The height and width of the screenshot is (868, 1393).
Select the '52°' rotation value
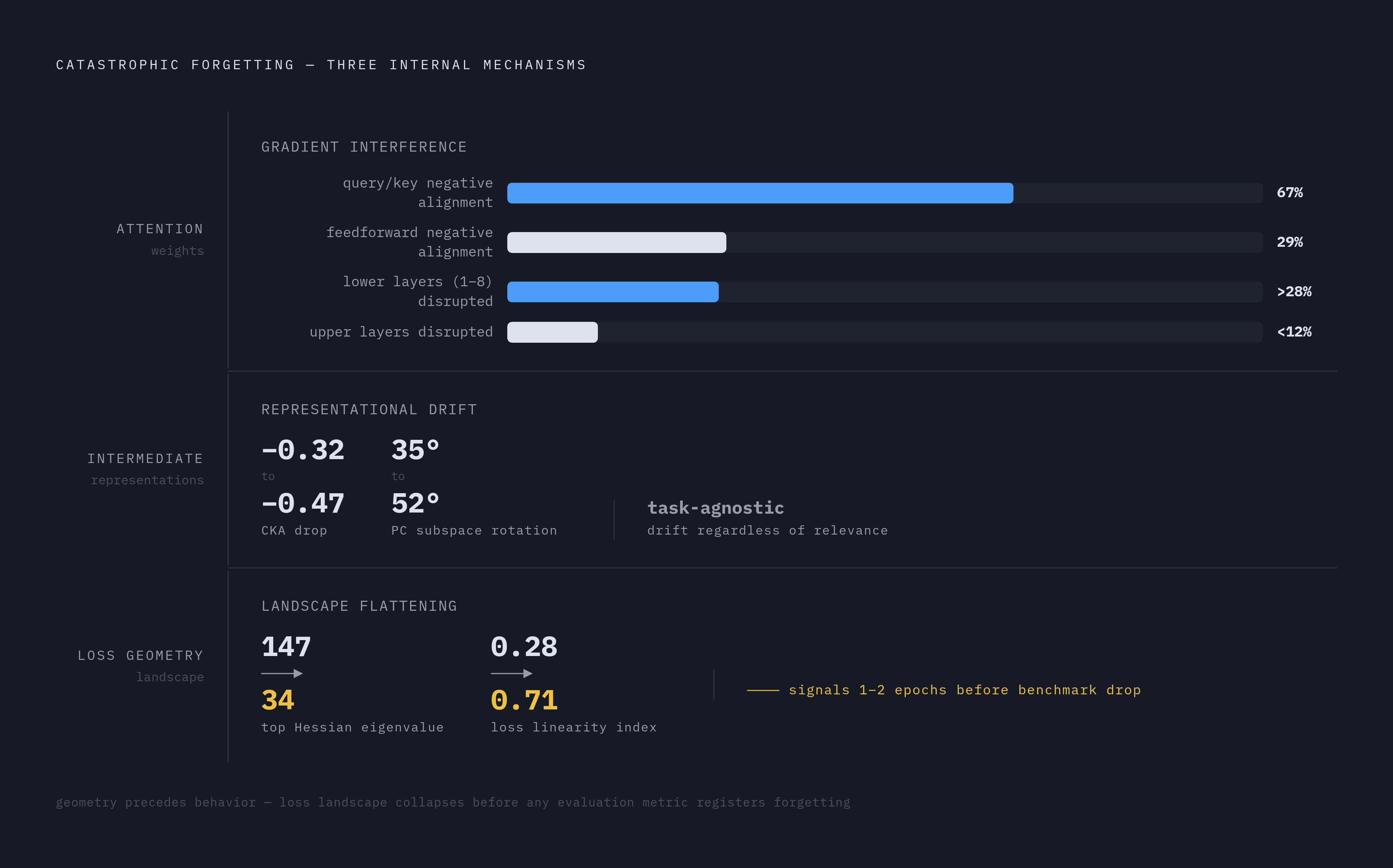coord(416,504)
